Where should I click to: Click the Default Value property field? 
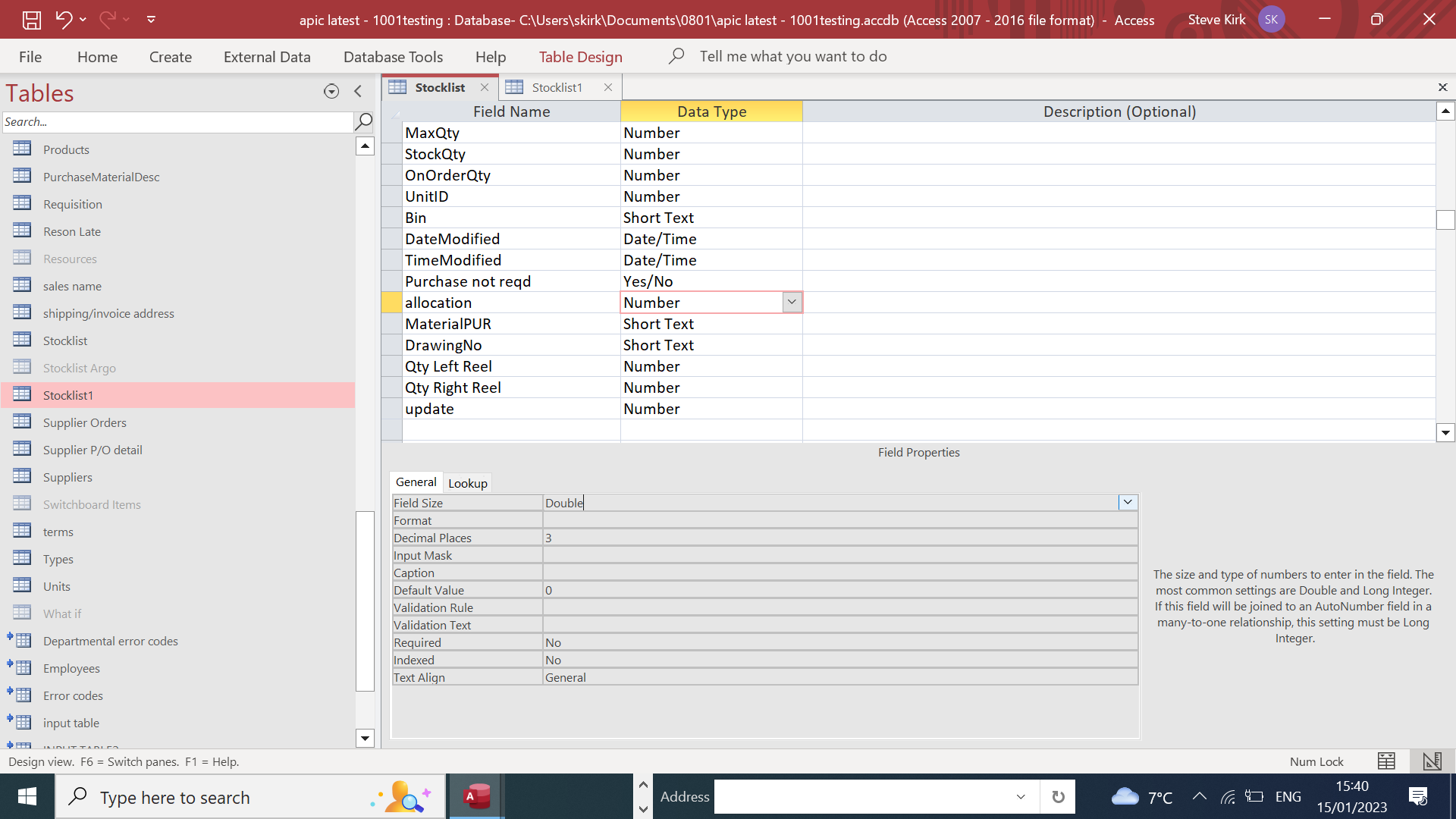[x=840, y=590]
